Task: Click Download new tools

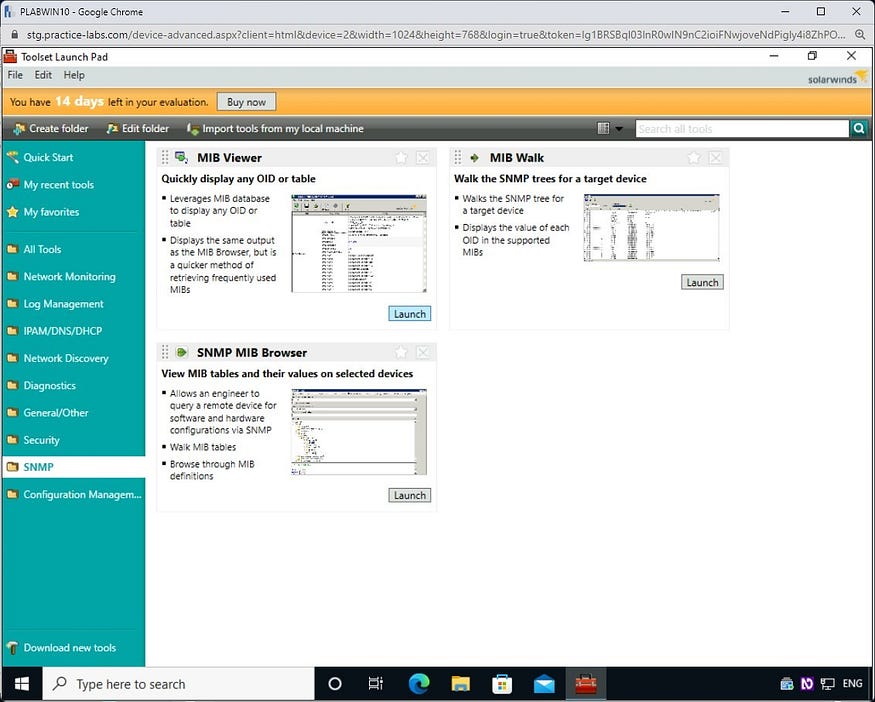Action: click(69, 648)
